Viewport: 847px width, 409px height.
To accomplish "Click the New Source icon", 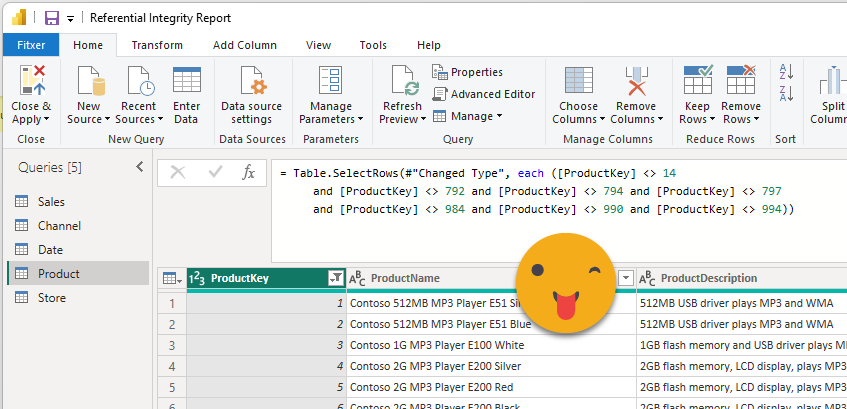I will tap(89, 80).
